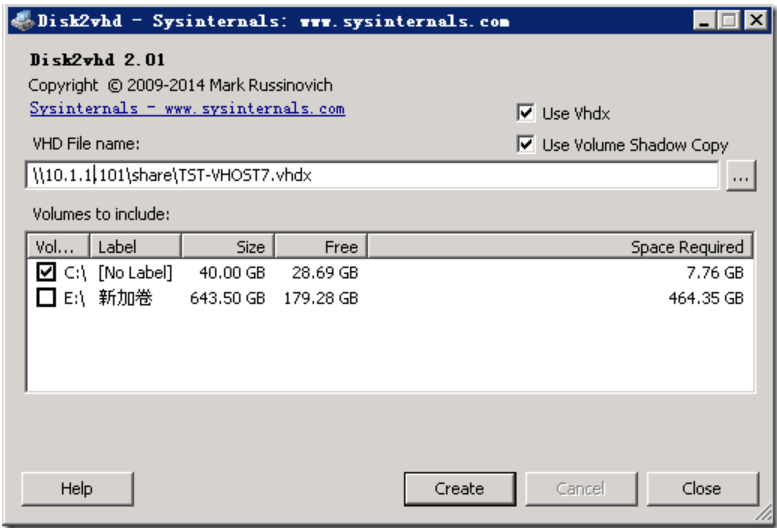The width and height of the screenshot is (777, 528).
Task: Click the 28.69 GB free value
Action: [x=325, y=272]
